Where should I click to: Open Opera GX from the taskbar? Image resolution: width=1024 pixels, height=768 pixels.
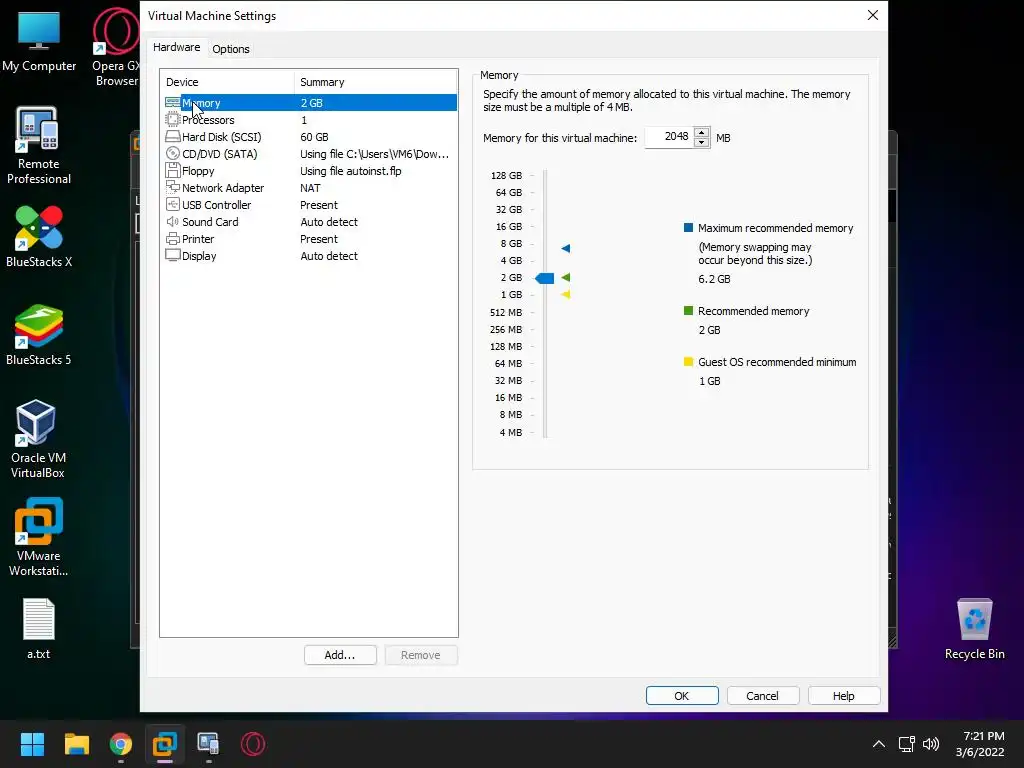[x=253, y=744]
